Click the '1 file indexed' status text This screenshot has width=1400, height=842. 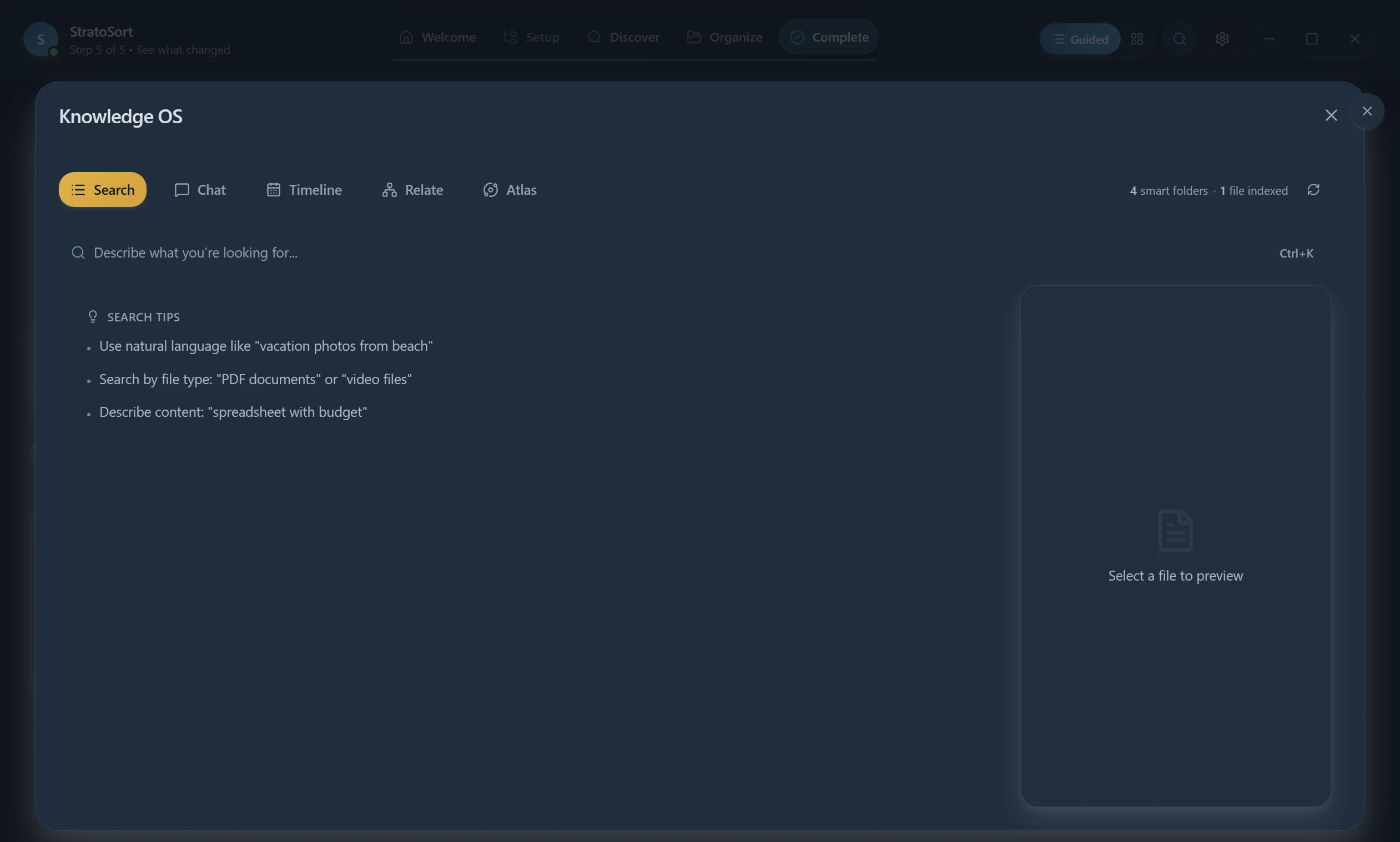coord(1253,190)
